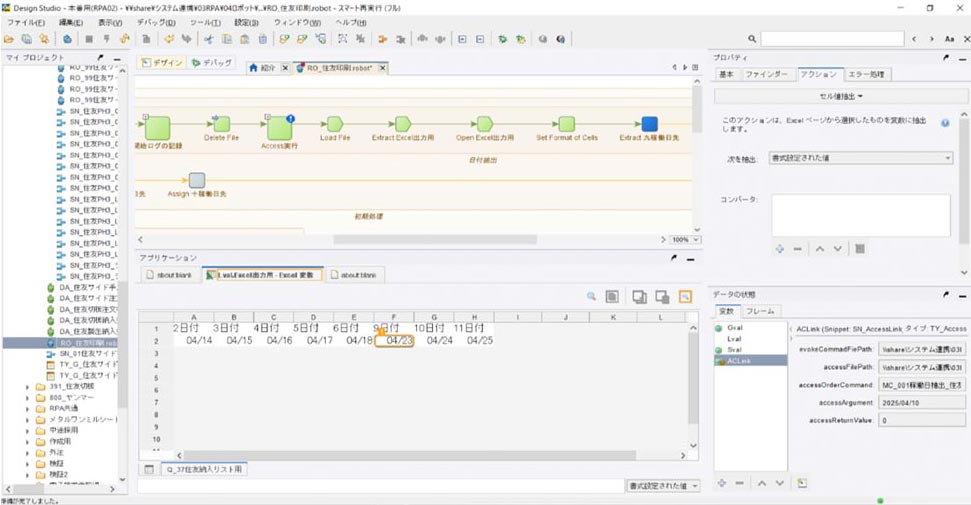The image size is (971, 505).
Task: Switch to the ファインダー tab
Action: pyautogui.click(x=766, y=74)
